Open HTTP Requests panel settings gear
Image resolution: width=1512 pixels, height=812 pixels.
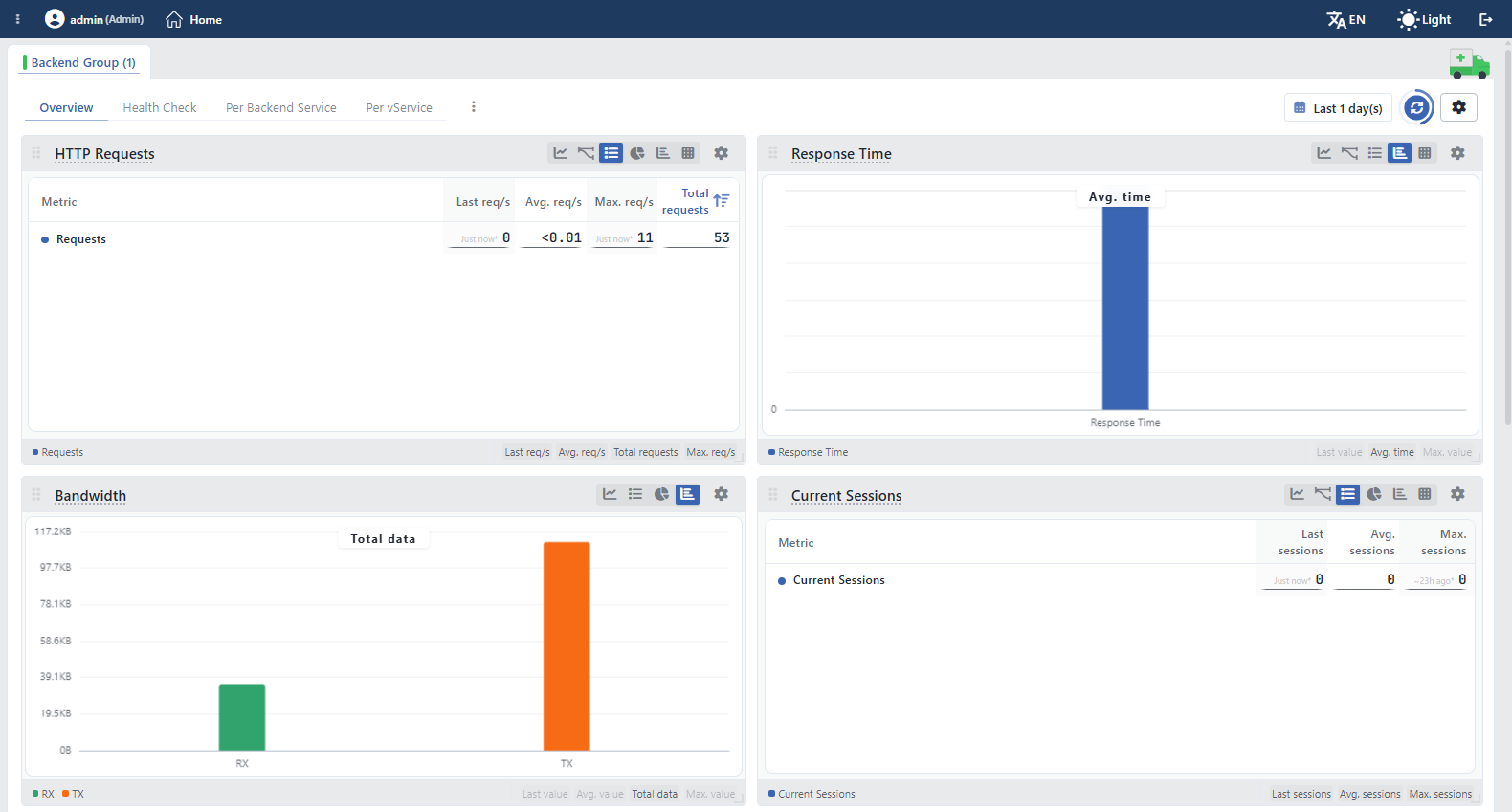[722, 153]
